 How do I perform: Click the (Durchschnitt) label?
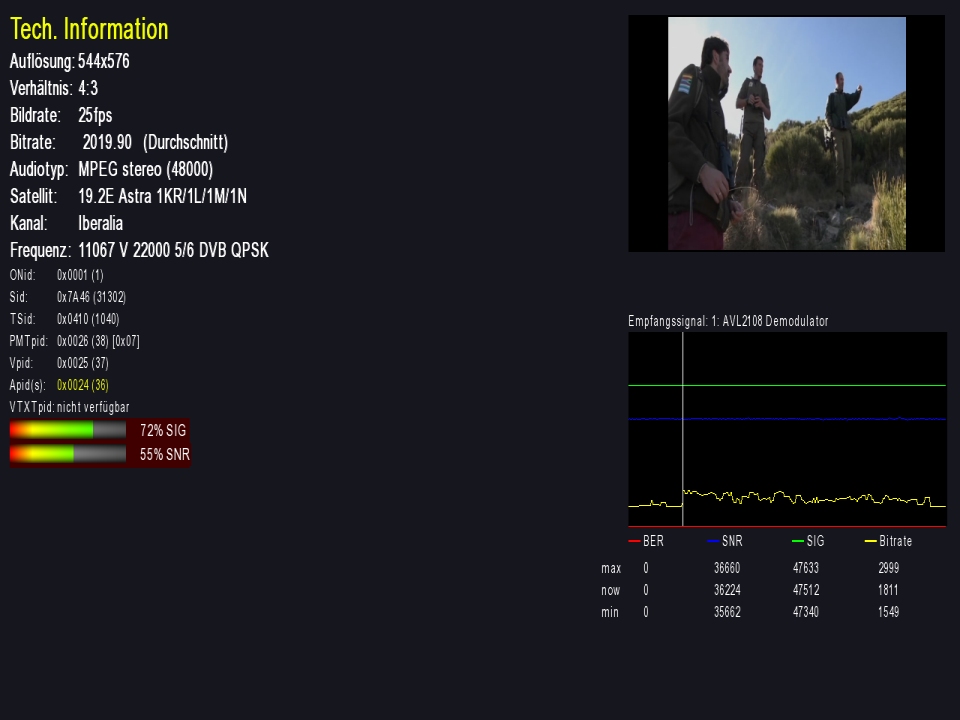coord(186,143)
